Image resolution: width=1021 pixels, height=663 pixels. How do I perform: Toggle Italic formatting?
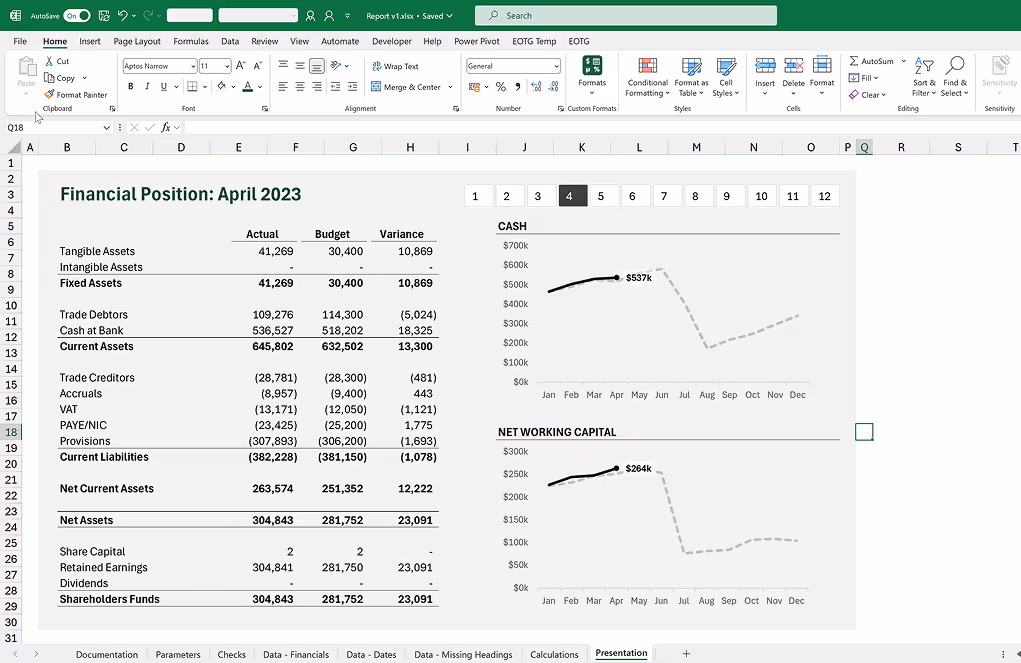pyautogui.click(x=147, y=86)
